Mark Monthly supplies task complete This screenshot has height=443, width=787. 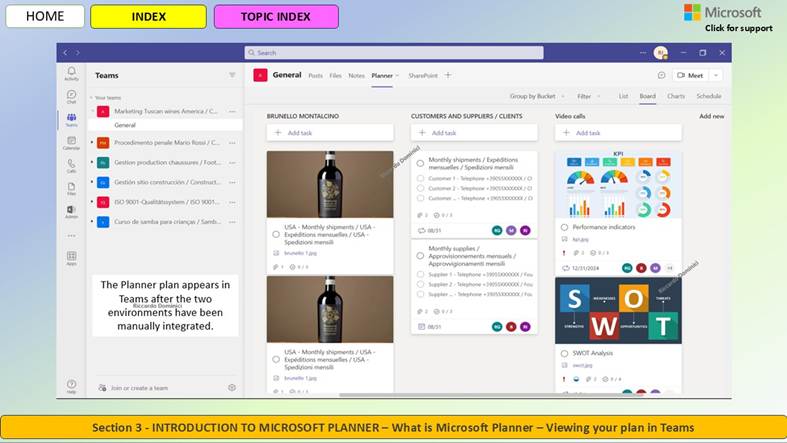420,256
